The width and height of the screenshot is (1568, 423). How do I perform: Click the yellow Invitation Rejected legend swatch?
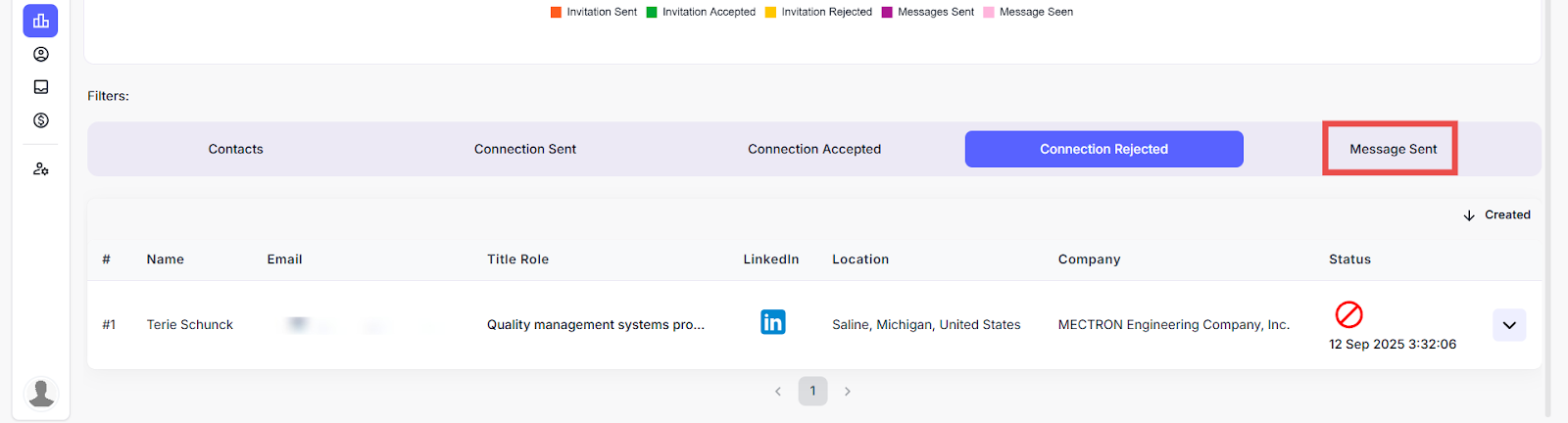point(771,13)
